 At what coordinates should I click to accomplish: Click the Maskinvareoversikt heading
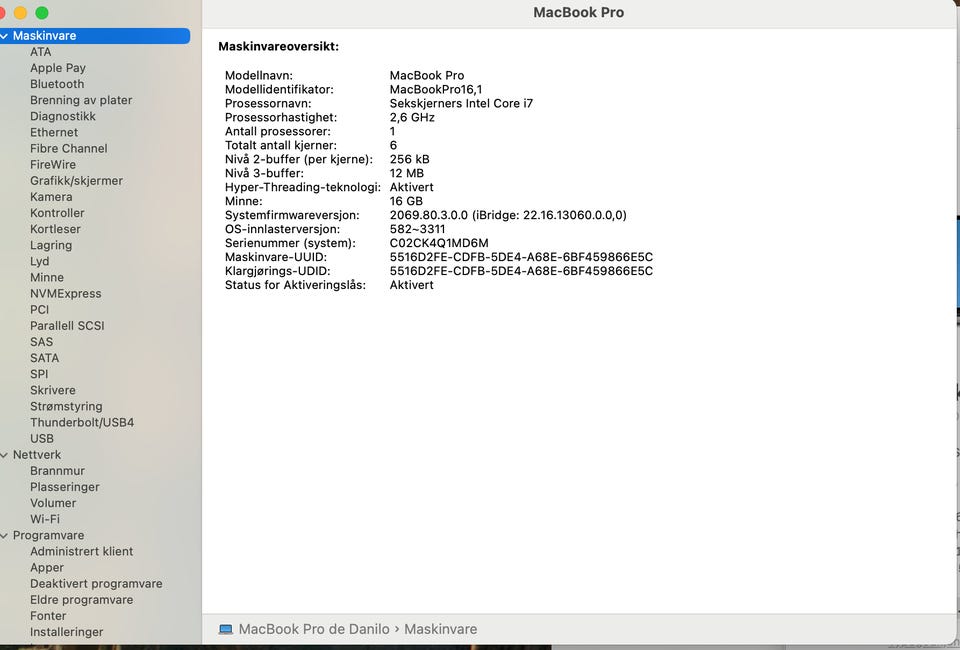[x=279, y=47]
